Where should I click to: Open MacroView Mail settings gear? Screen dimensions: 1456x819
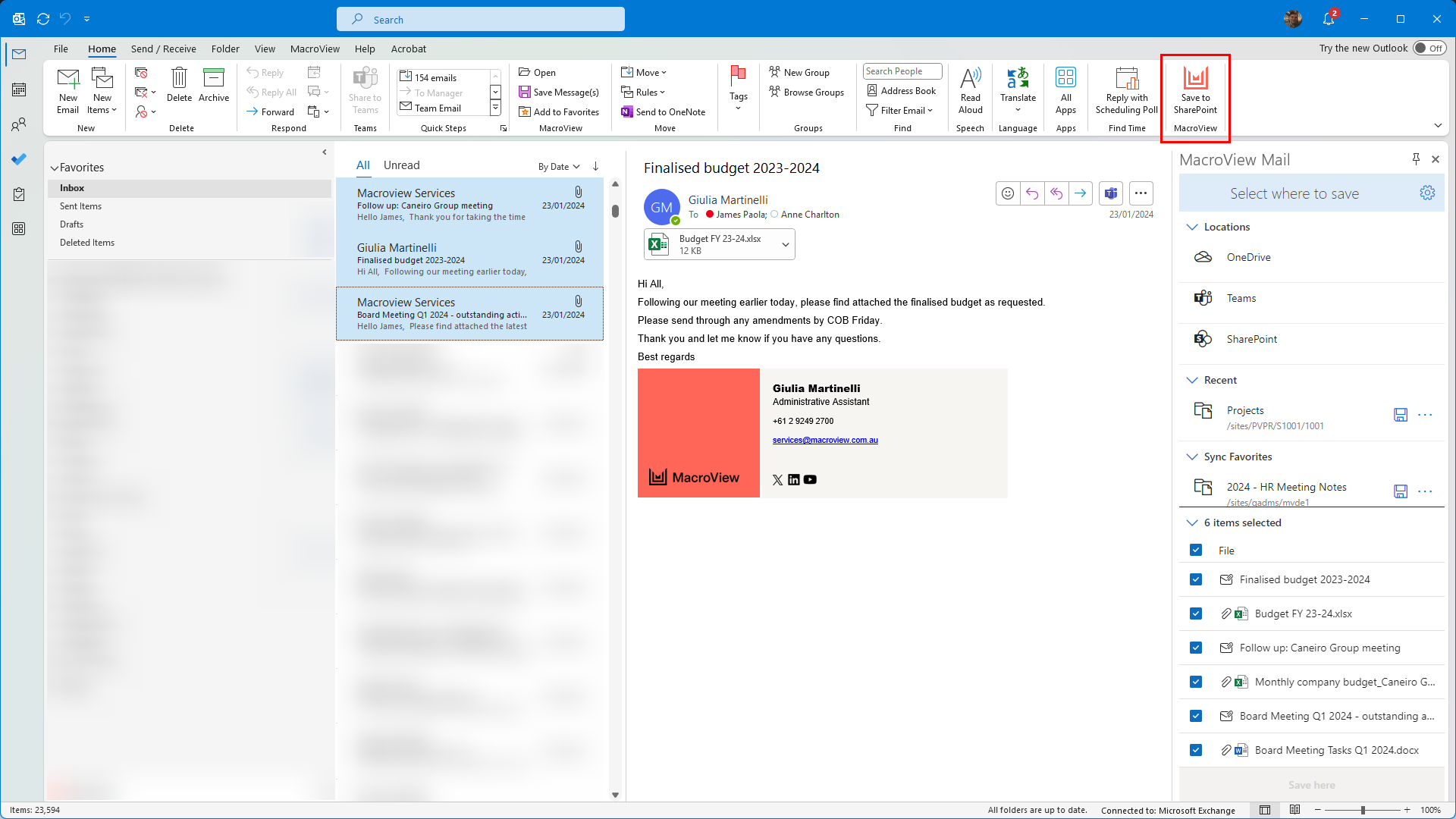click(1427, 193)
